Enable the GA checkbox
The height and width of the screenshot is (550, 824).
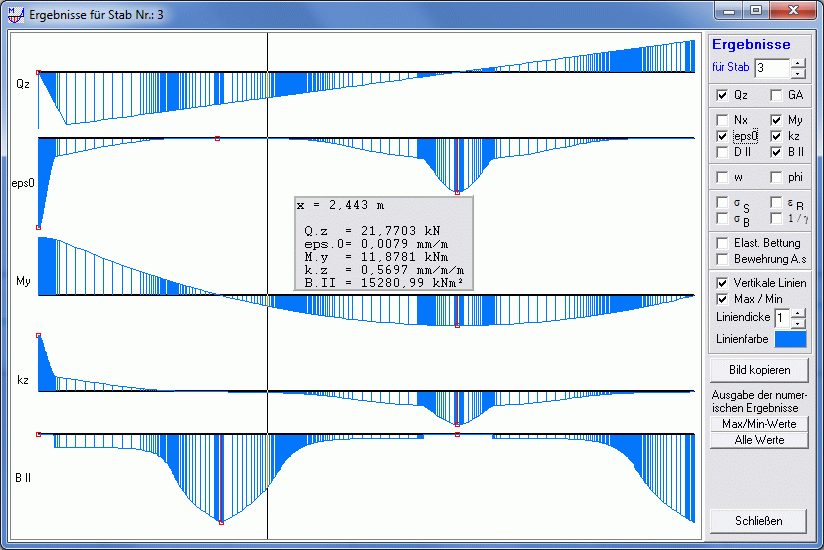(776, 95)
